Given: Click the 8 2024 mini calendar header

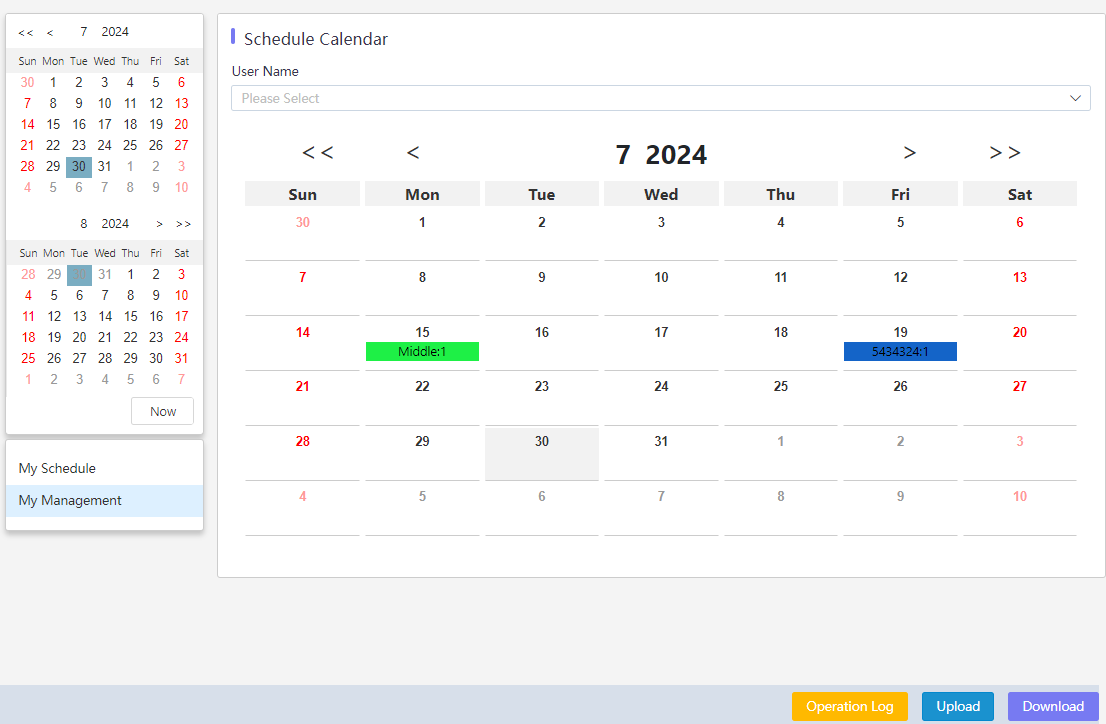Looking at the screenshot, I should pos(104,224).
